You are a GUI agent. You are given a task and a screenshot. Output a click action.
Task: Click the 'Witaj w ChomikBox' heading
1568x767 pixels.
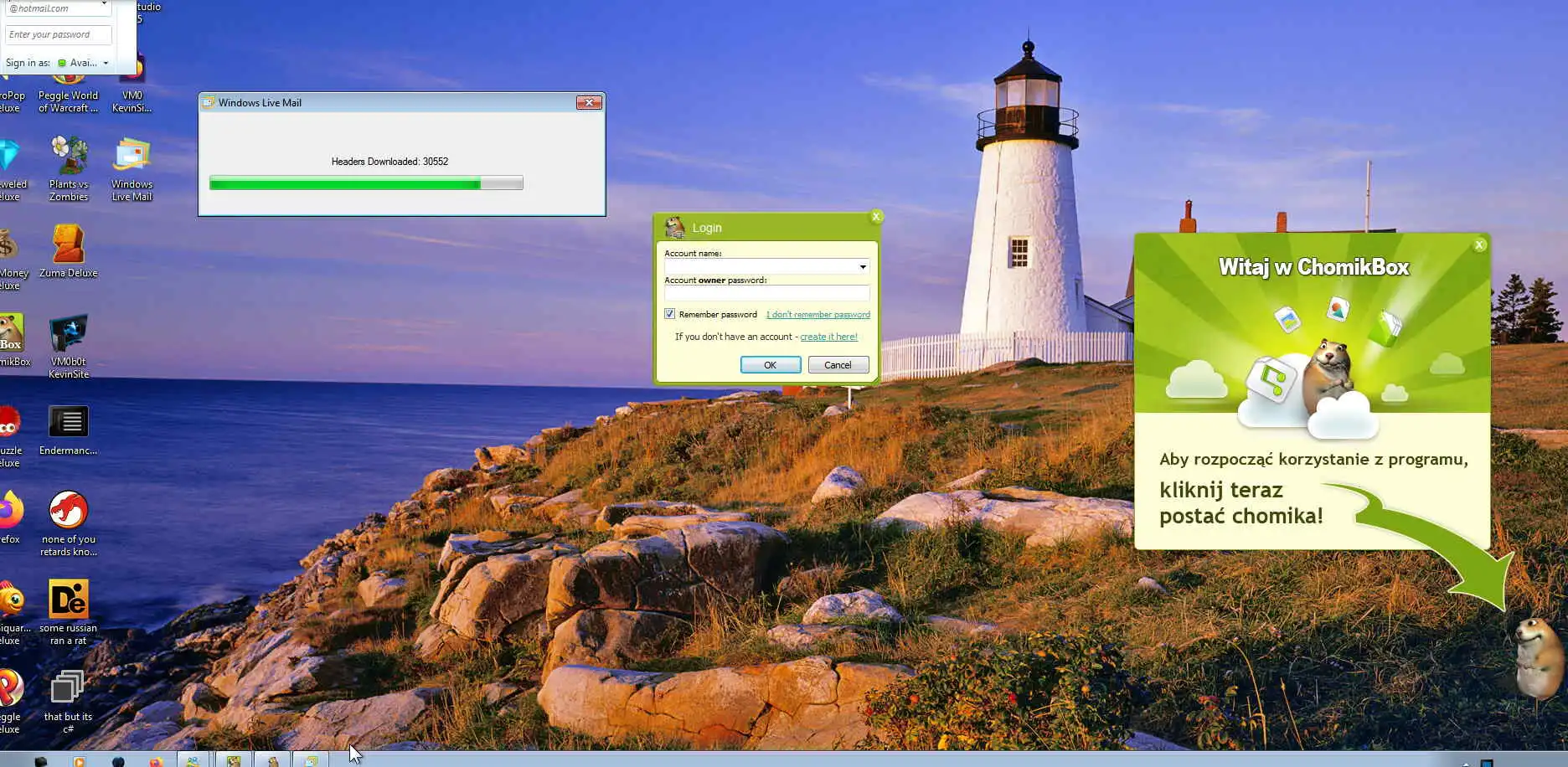pyautogui.click(x=1313, y=267)
